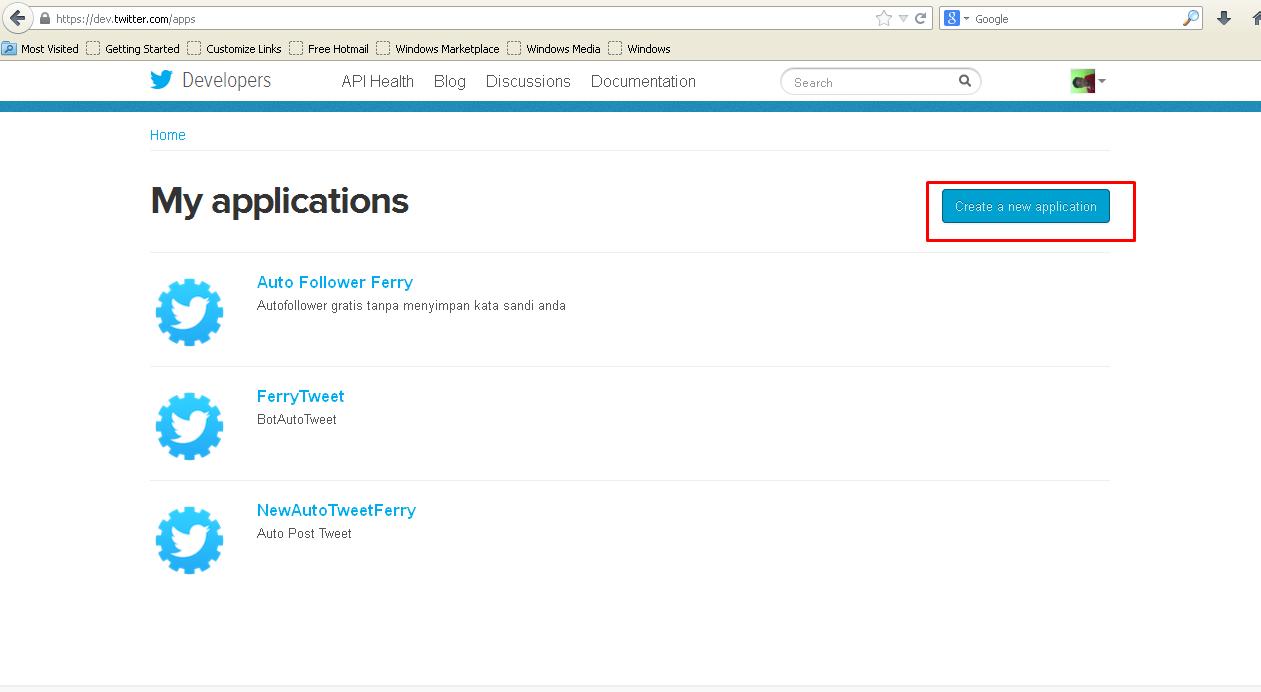Open the downloads arrow icon
The width and height of the screenshot is (1261, 692).
1224,18
